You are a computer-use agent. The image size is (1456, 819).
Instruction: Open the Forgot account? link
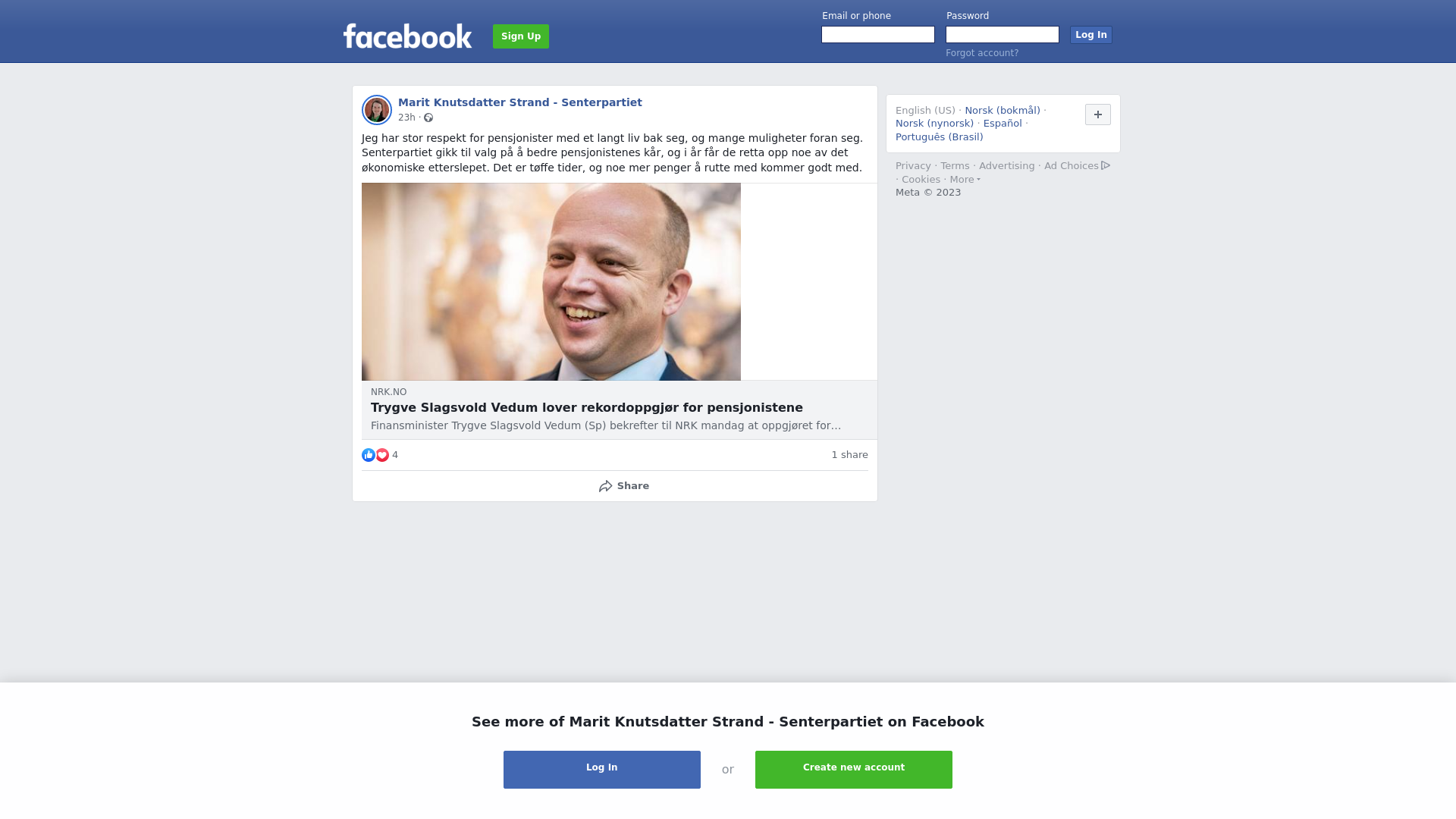(982, 53)
